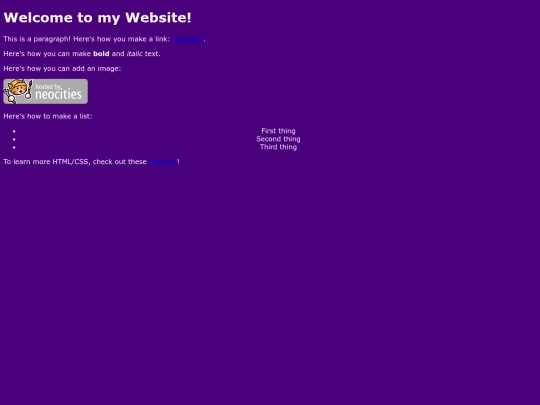Open the Neocities link in first paragraph

(188, 39)
